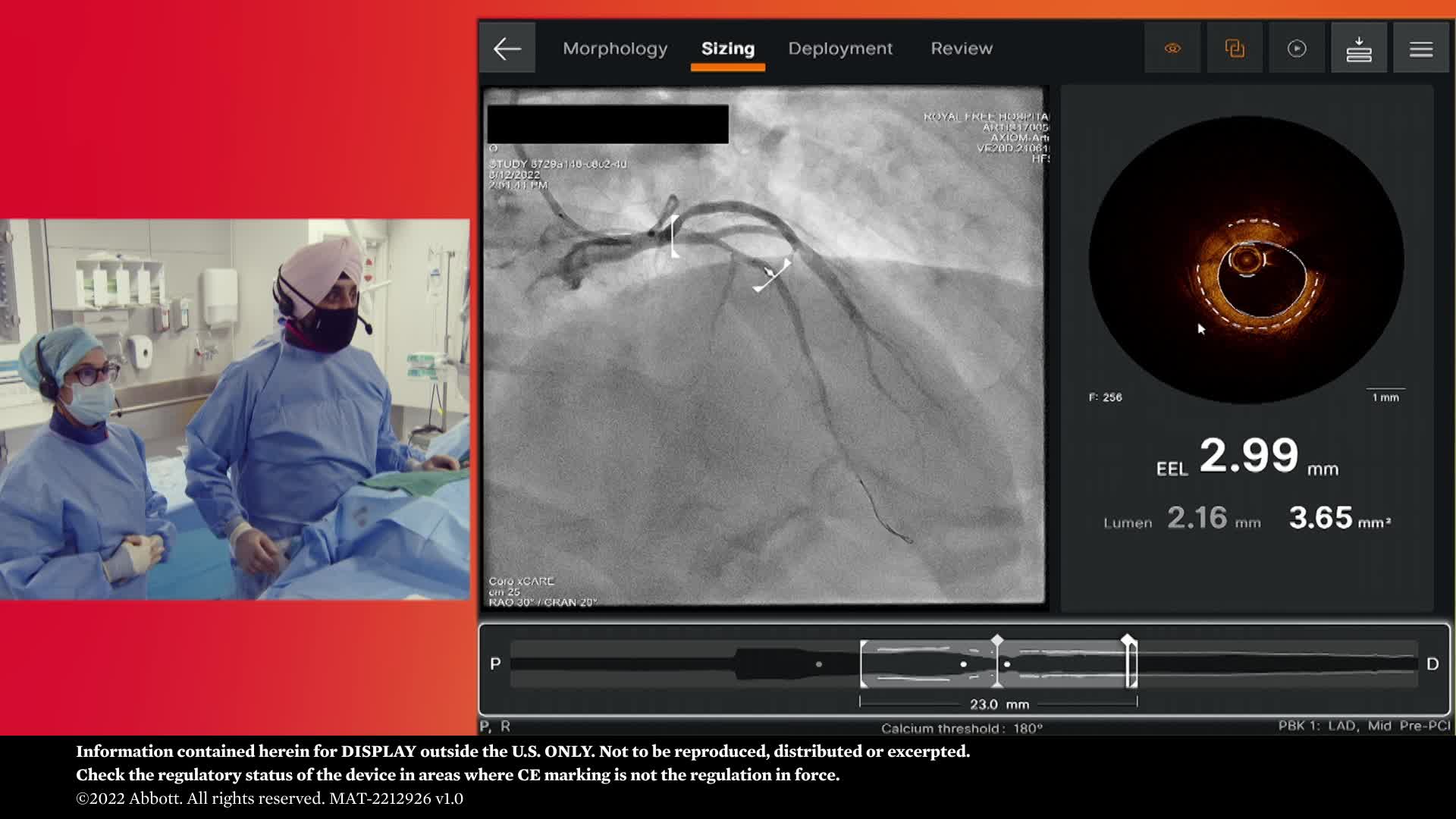Open the Deployment tab

840,49
